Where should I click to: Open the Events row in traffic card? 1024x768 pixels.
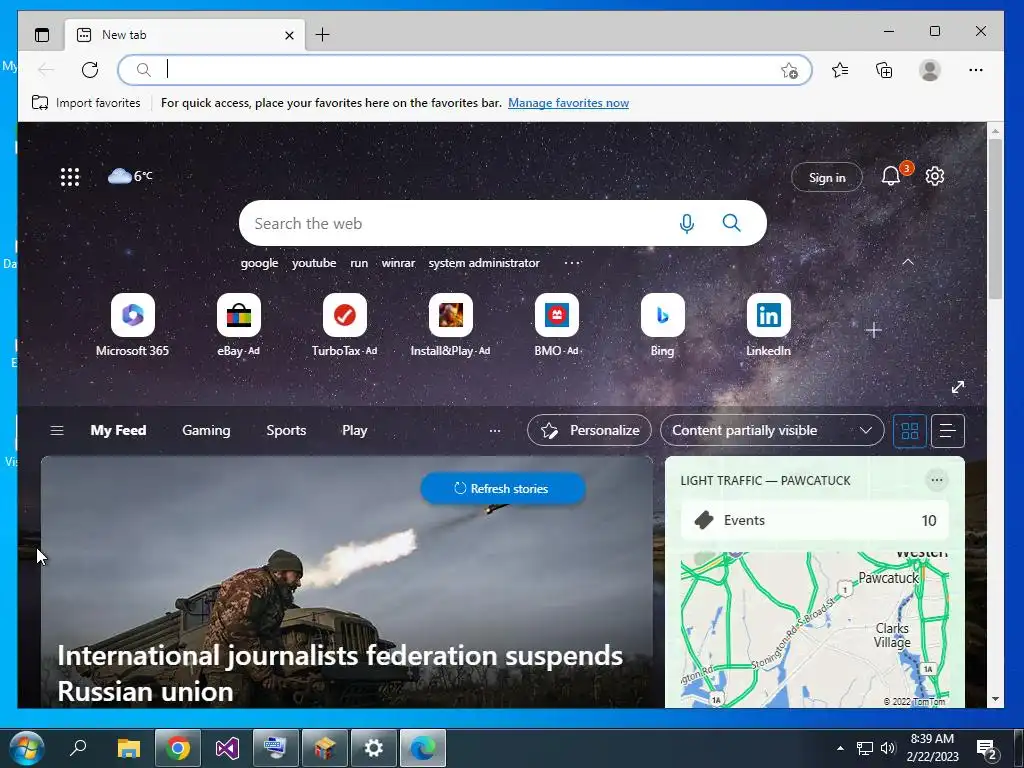[814, 520]
